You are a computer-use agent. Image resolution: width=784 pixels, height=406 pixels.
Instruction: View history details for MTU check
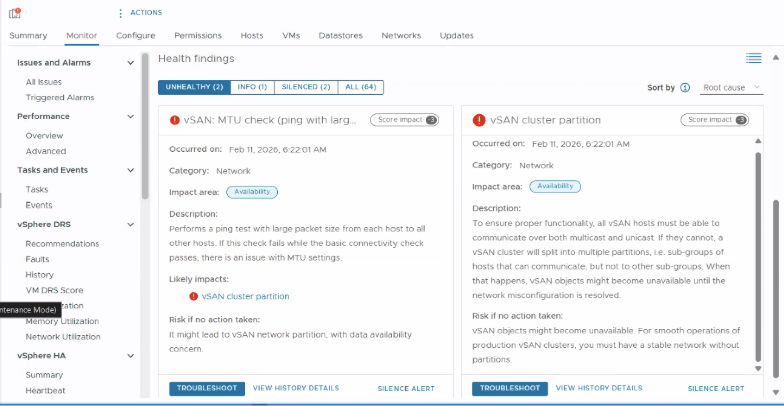coord(296,388)
